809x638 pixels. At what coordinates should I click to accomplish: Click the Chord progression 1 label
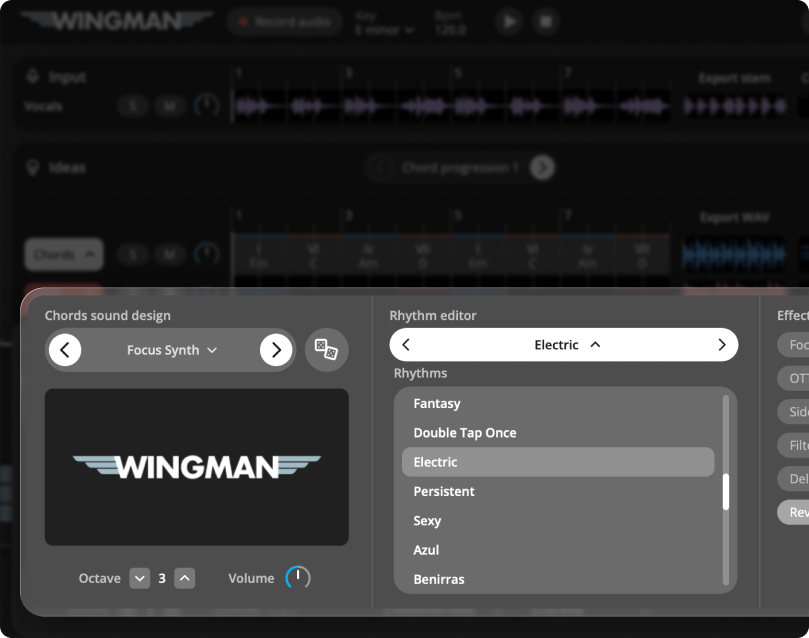click(460, 168)
